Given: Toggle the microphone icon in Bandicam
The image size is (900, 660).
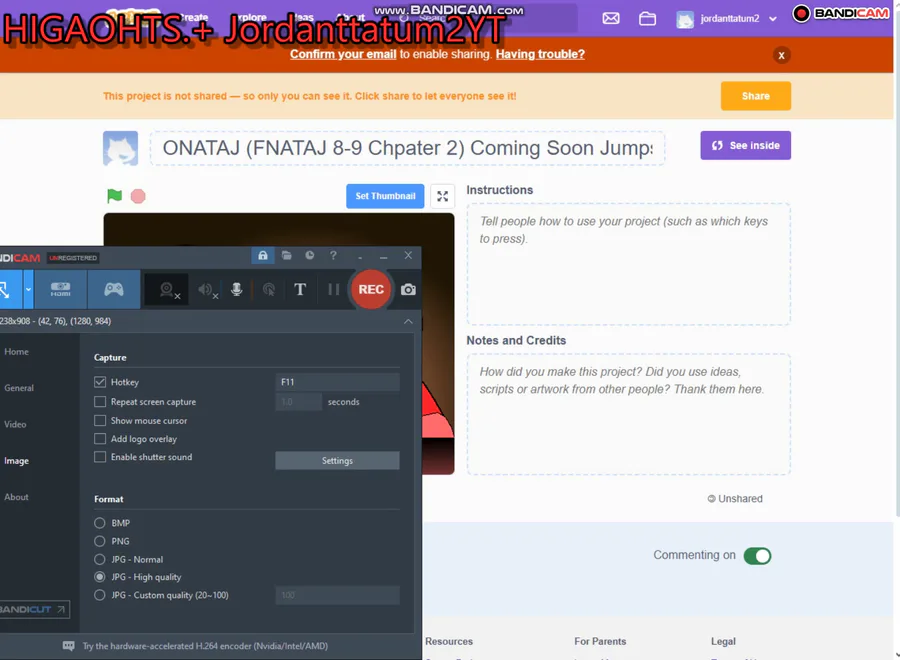Looking at the screenshot, I should [236, 289].
